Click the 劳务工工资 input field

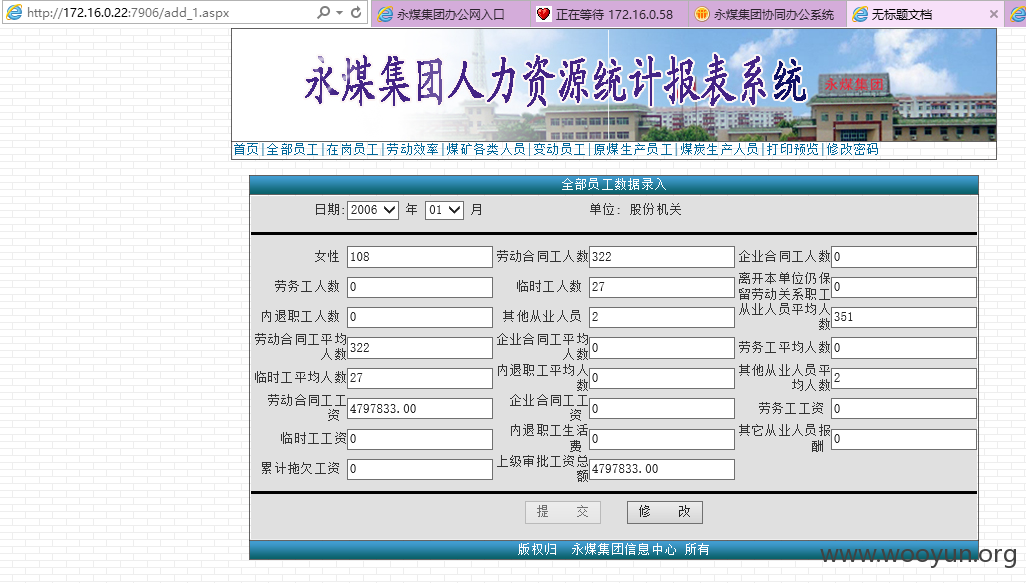pos(904,408)
